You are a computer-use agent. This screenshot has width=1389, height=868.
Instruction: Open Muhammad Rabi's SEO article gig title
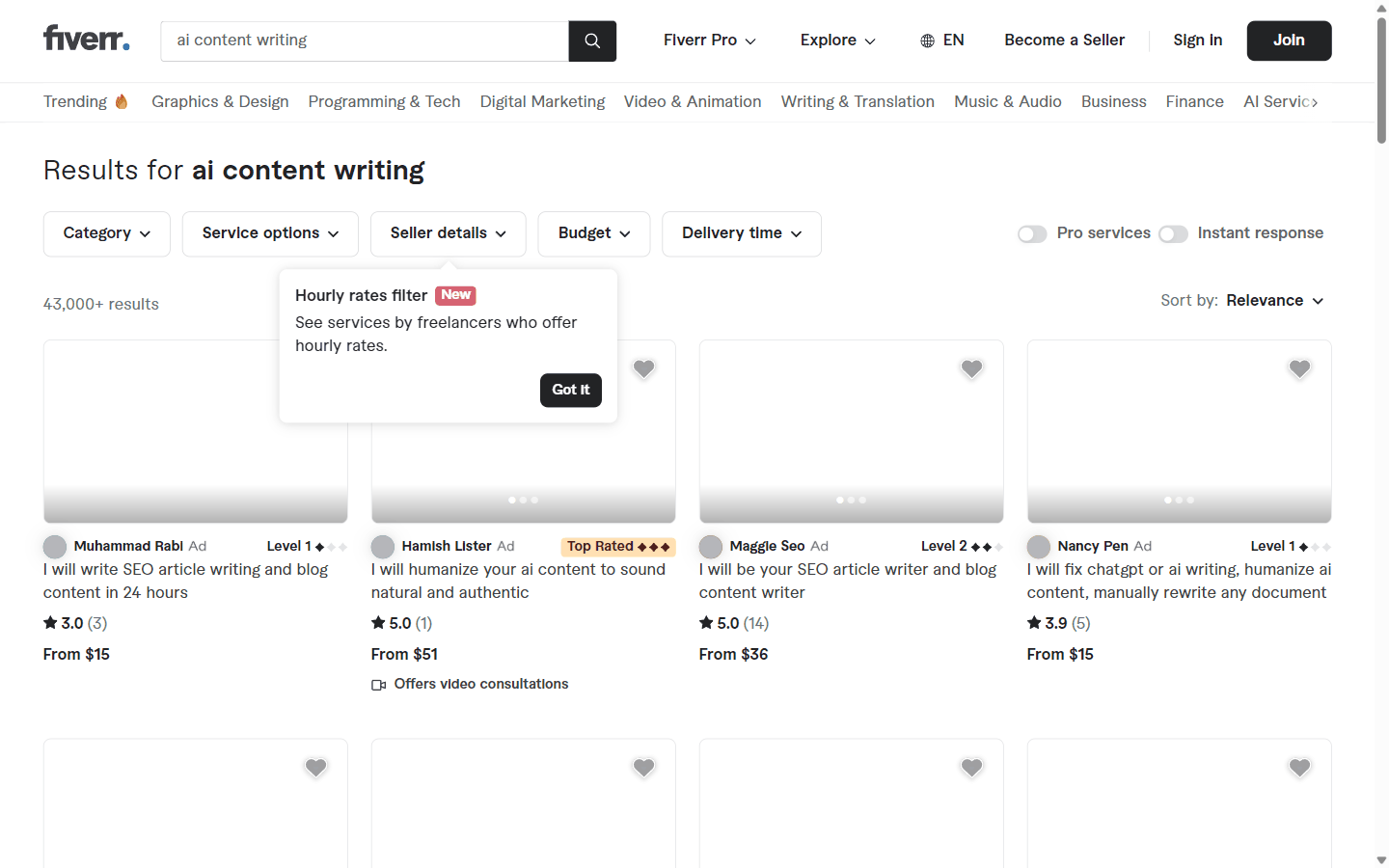click(x=185, y=582)
